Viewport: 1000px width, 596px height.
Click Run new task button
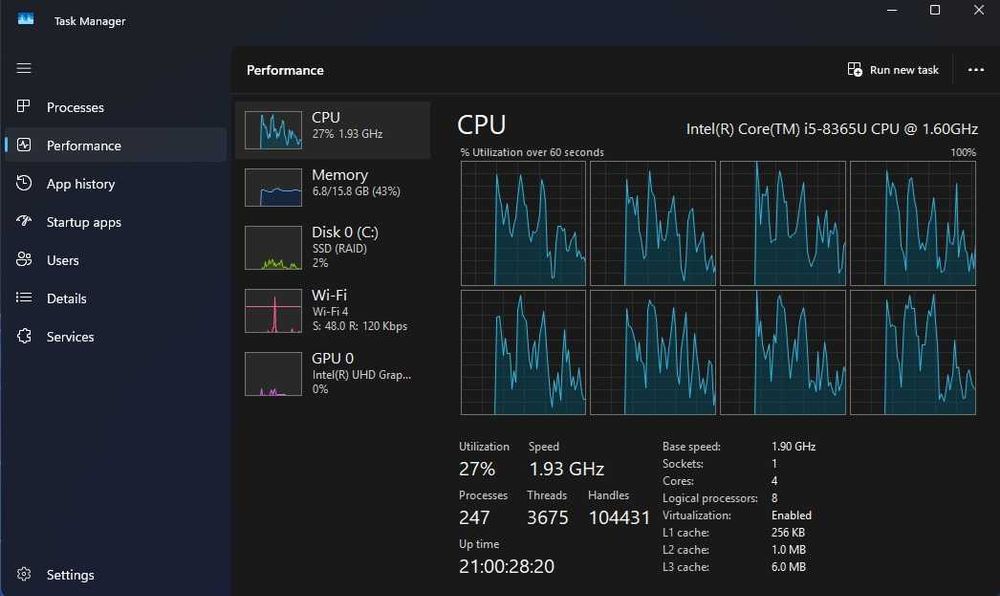pos(893,70)
